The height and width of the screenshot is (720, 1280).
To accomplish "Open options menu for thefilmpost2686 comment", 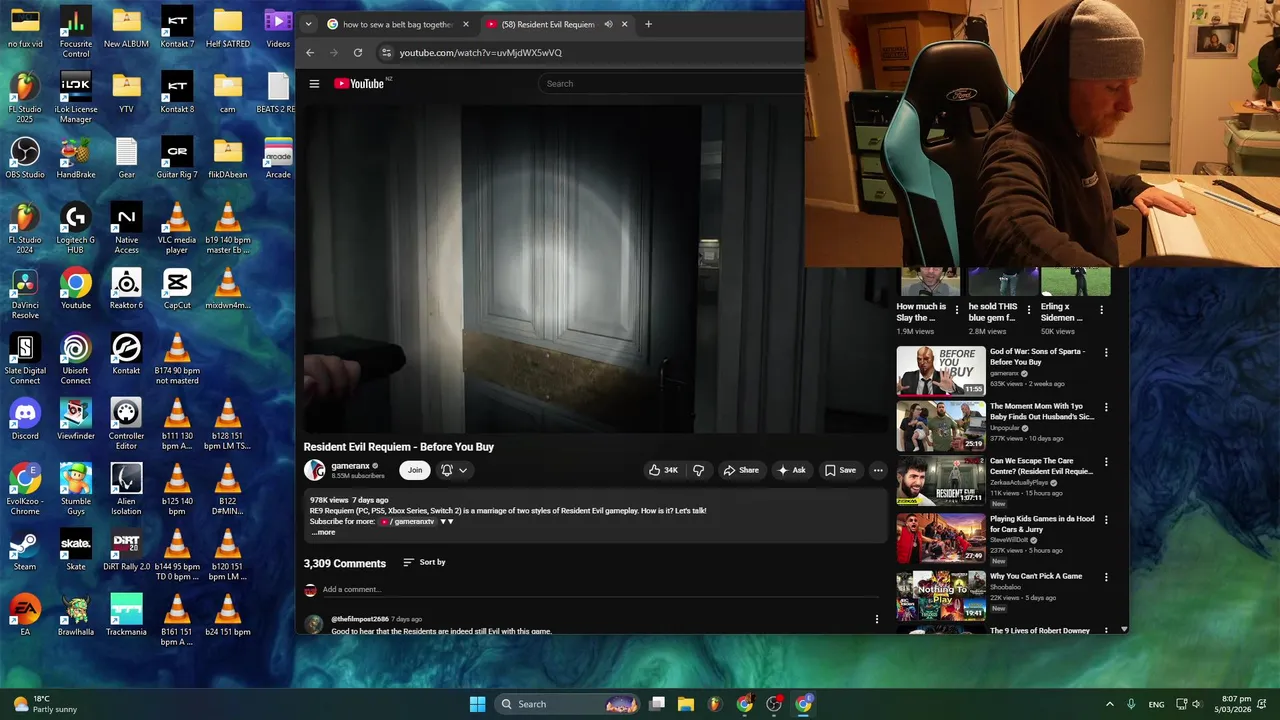I will (x=877, y=619).
